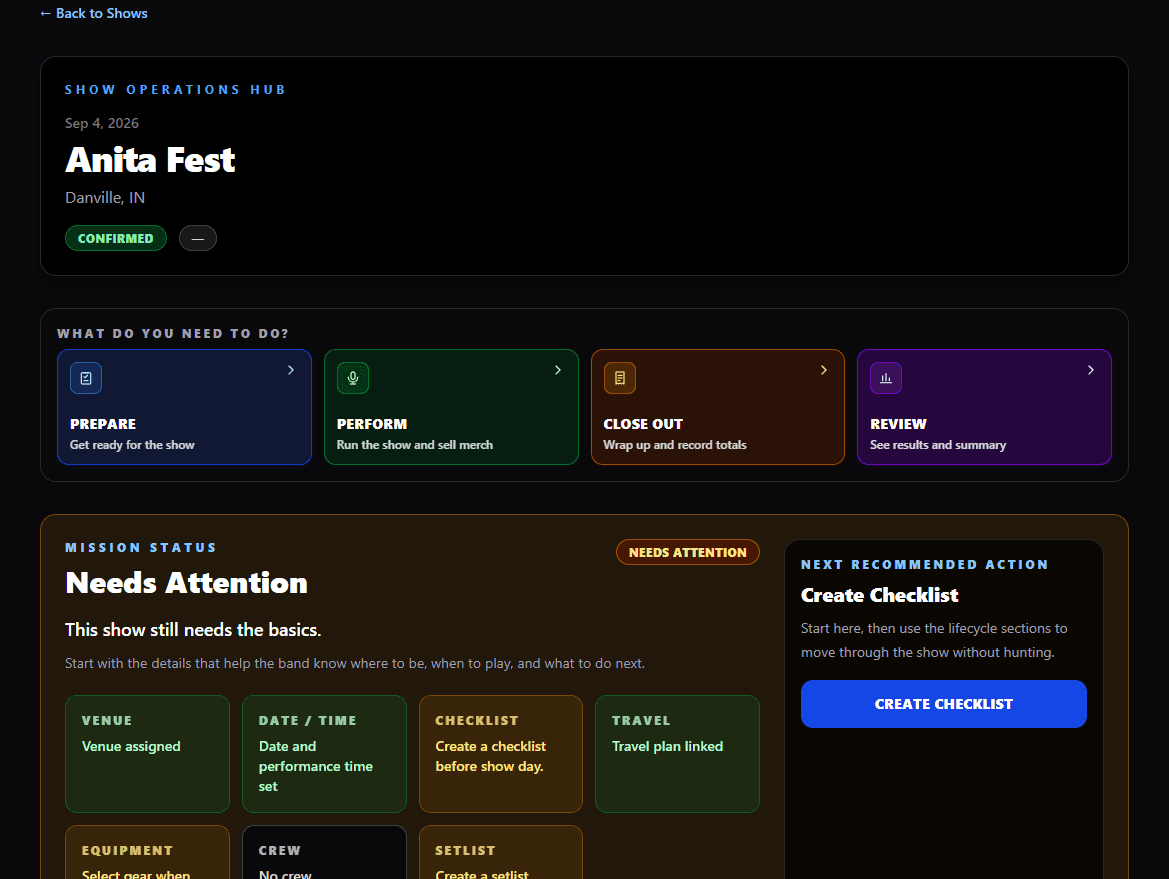The height and width of the screenshot is (879, 1169).
Task: Click the Review bar chart icon
Action: (x=886, y=378)
